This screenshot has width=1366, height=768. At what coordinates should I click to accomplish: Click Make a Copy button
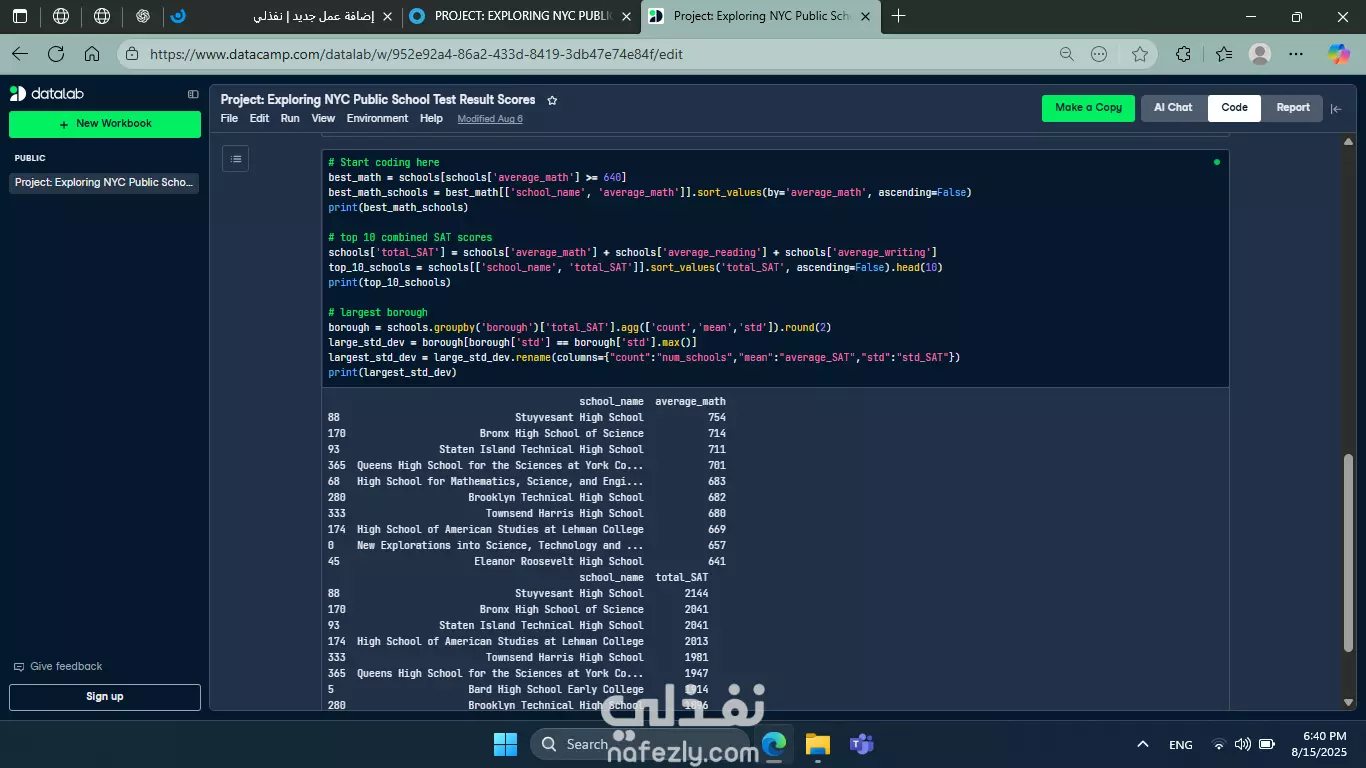pos(1088,108)
